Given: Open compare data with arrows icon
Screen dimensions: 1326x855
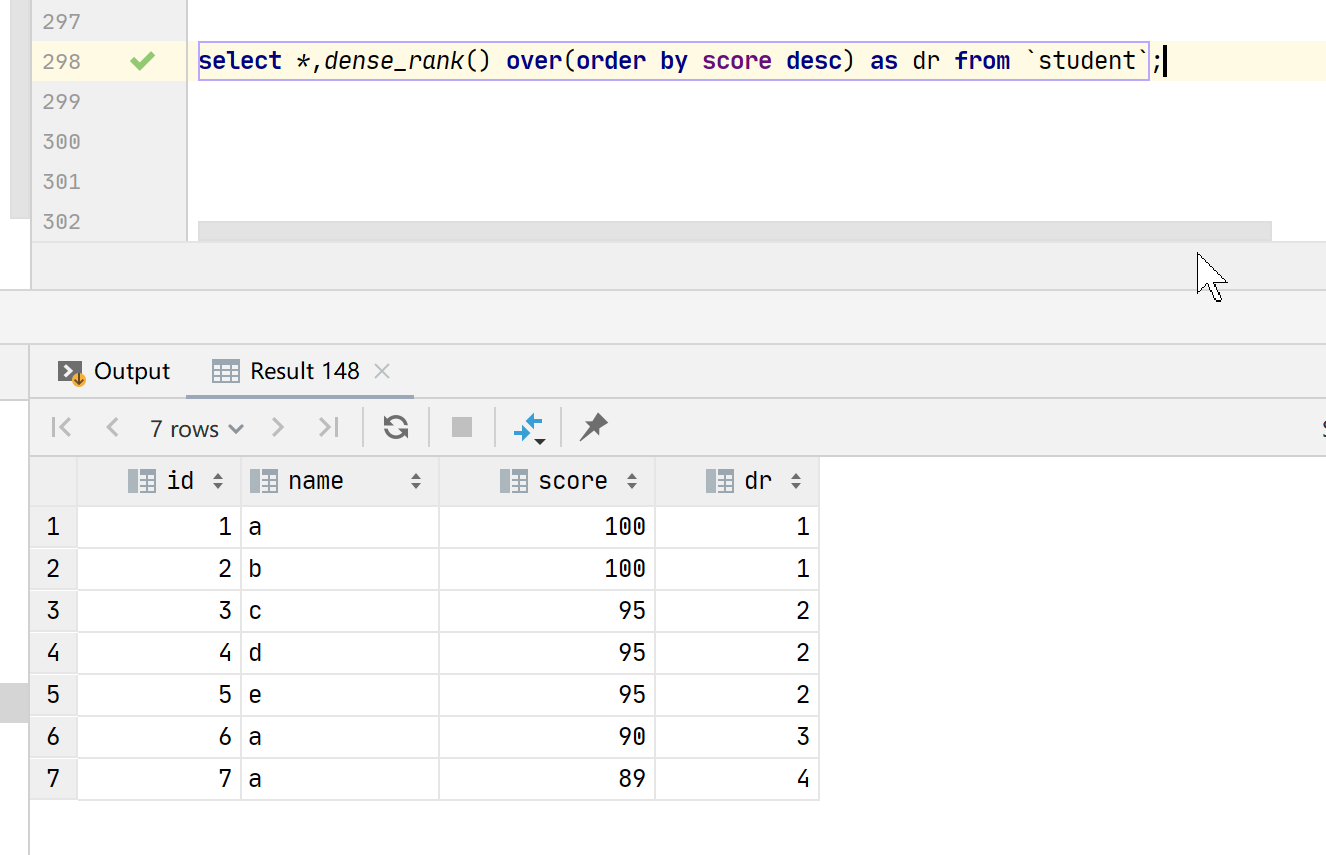Looking at the screenshot, I should [x=528, y=428].
